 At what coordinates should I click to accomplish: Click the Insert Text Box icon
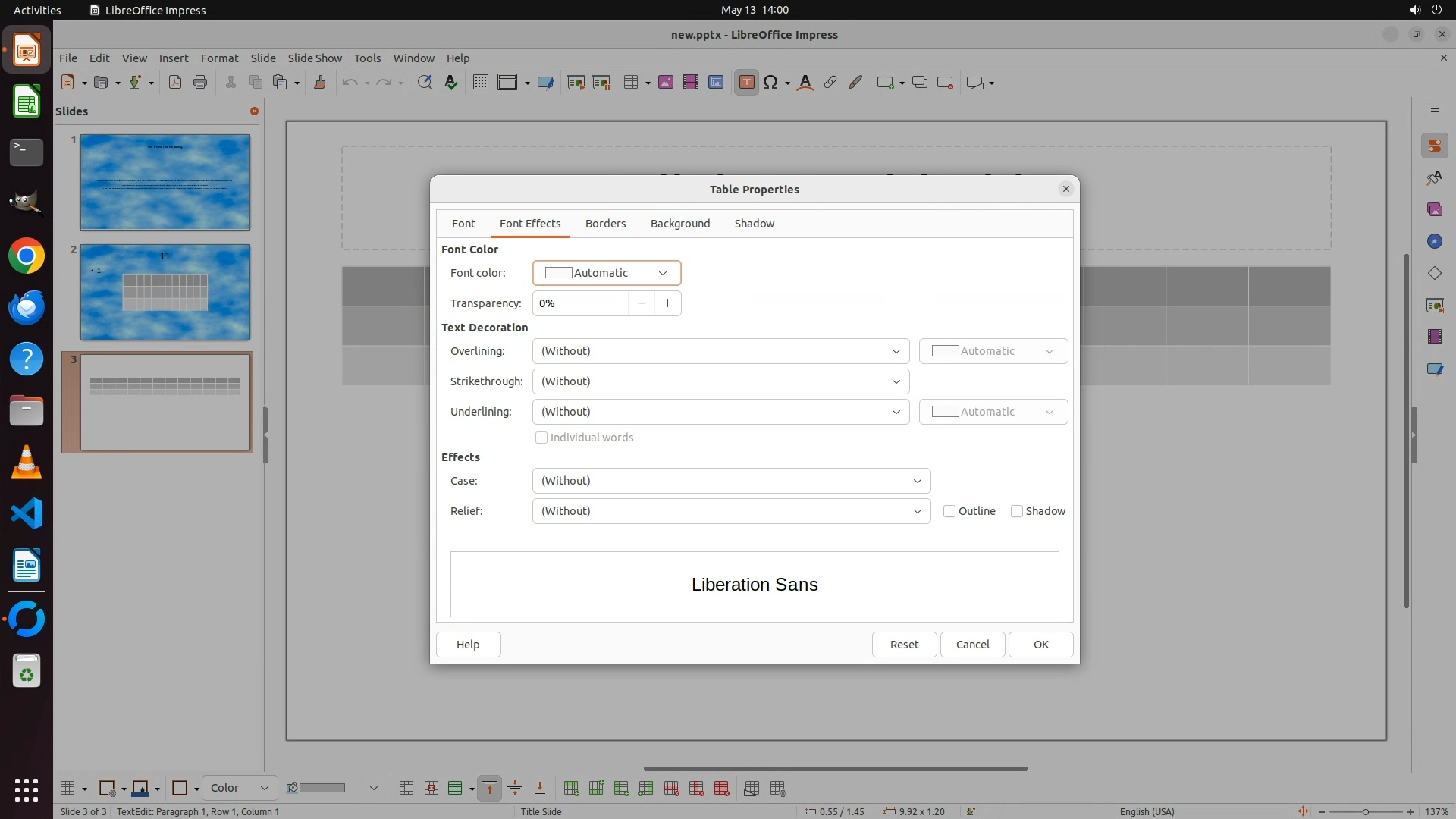click(x=746, y=83)
